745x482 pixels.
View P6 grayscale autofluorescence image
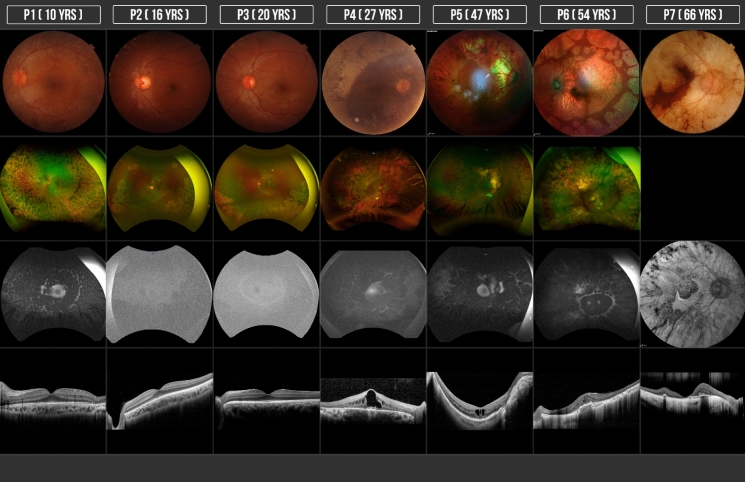click(587, 294)
